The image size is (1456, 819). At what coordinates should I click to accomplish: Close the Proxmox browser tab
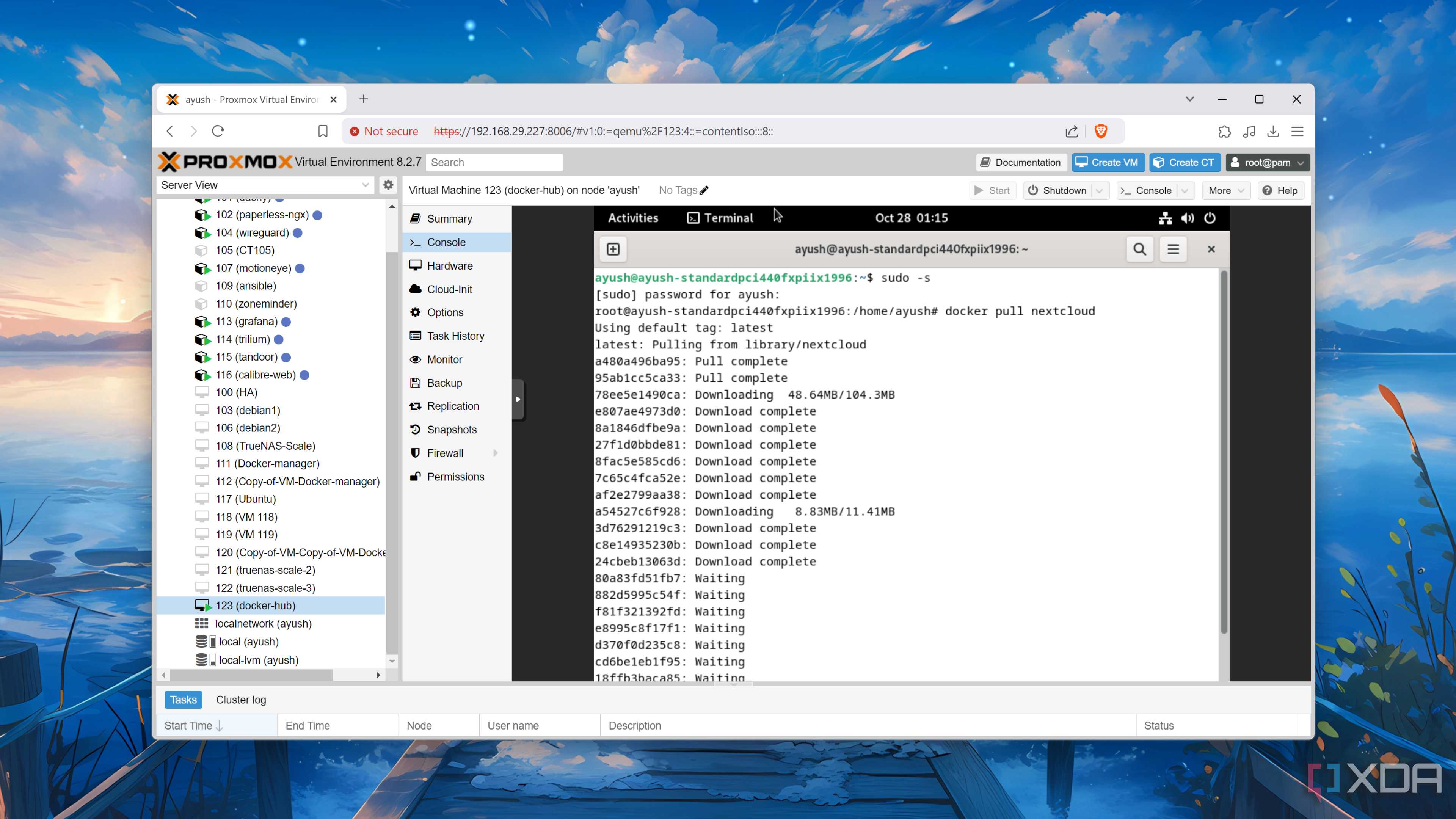point(334,99)
